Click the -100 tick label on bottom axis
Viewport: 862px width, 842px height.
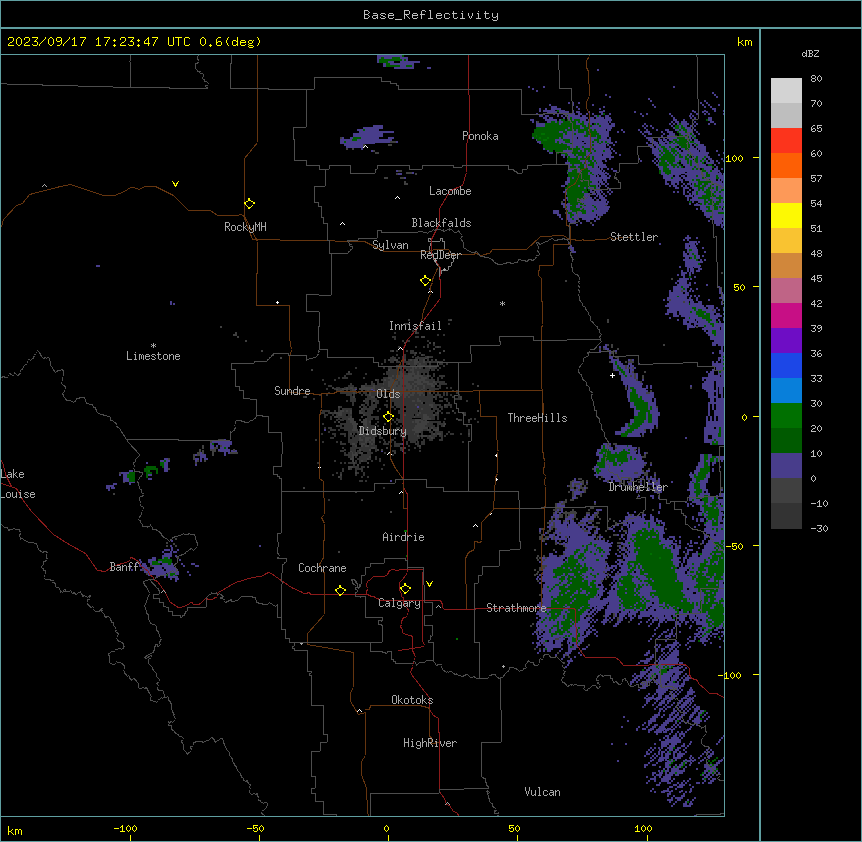125,828
